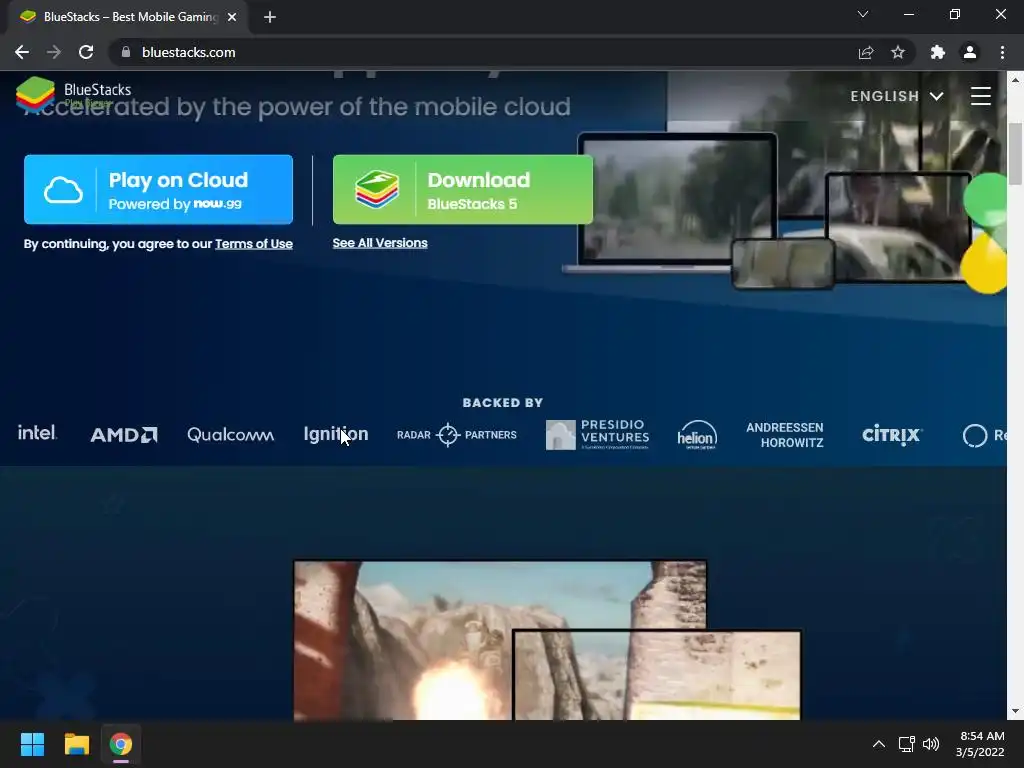This screenshot has width=1024, height=768.
Task: Open the Chrome extensions puzzle icon
Action: (x=938, y=52)
